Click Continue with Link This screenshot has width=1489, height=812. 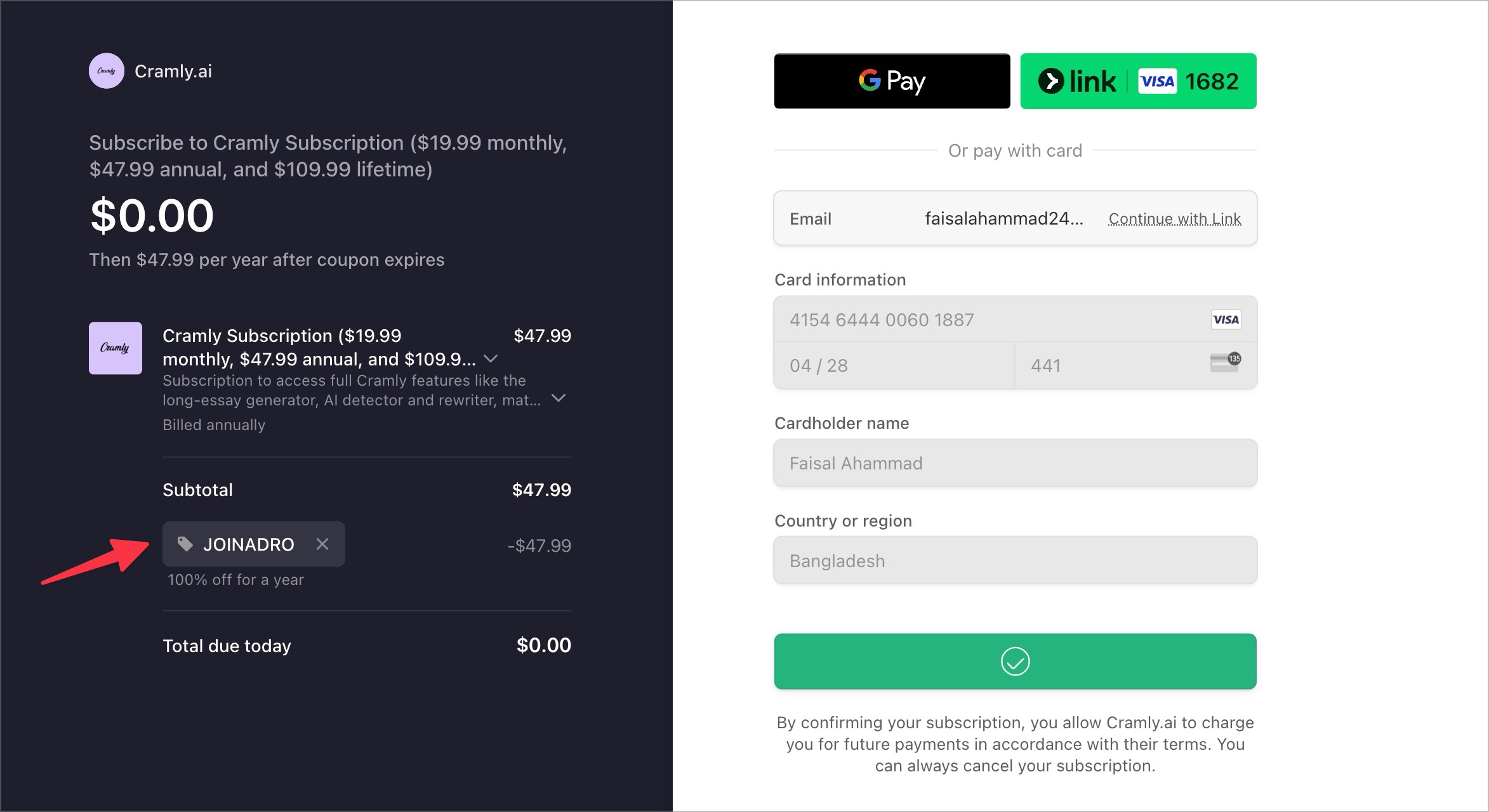point(1174,219)
